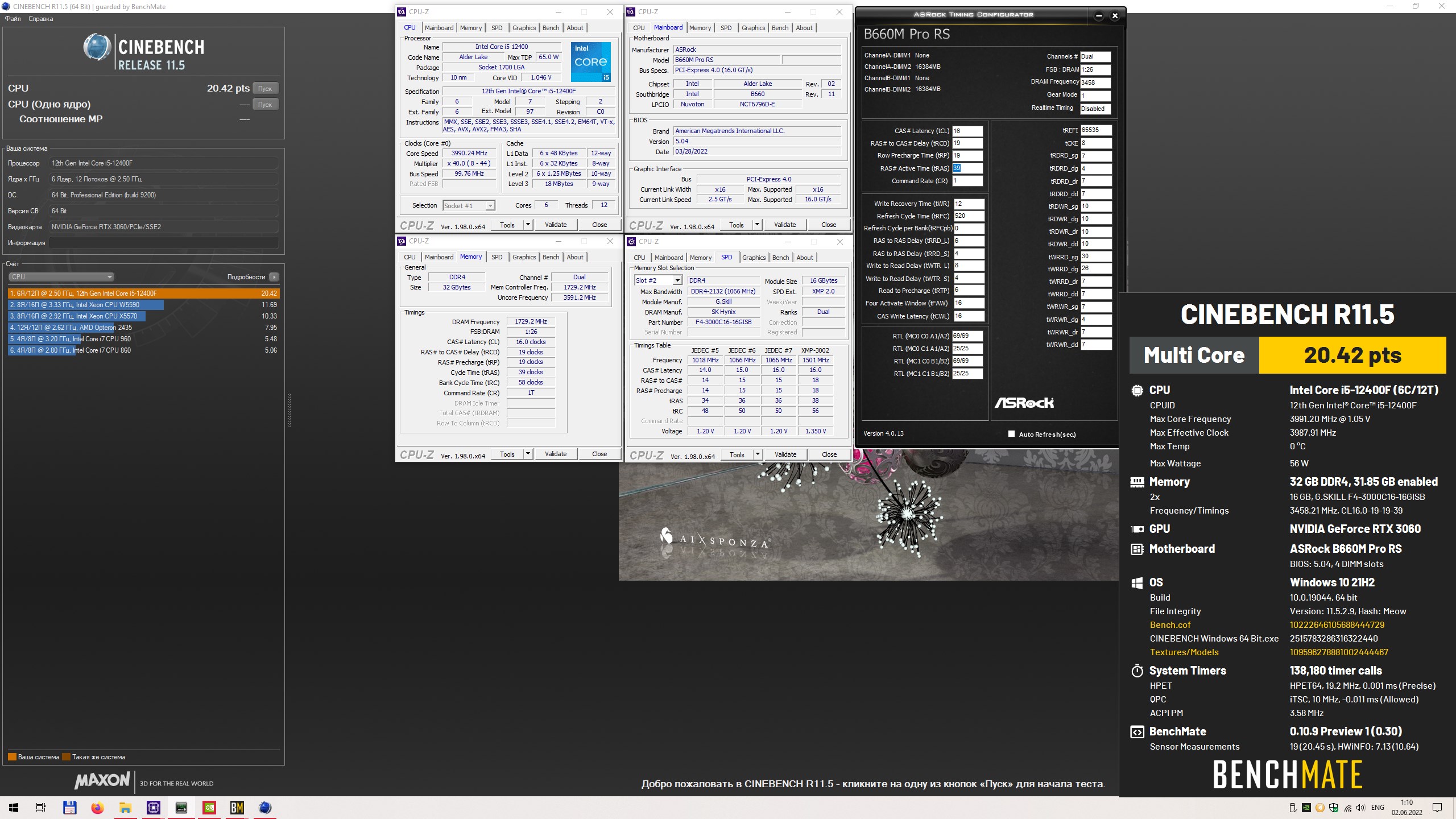Select the AMD Opteron 2435 ranking row
This screenshot has height=819, width=1456.
coord(143,328)
